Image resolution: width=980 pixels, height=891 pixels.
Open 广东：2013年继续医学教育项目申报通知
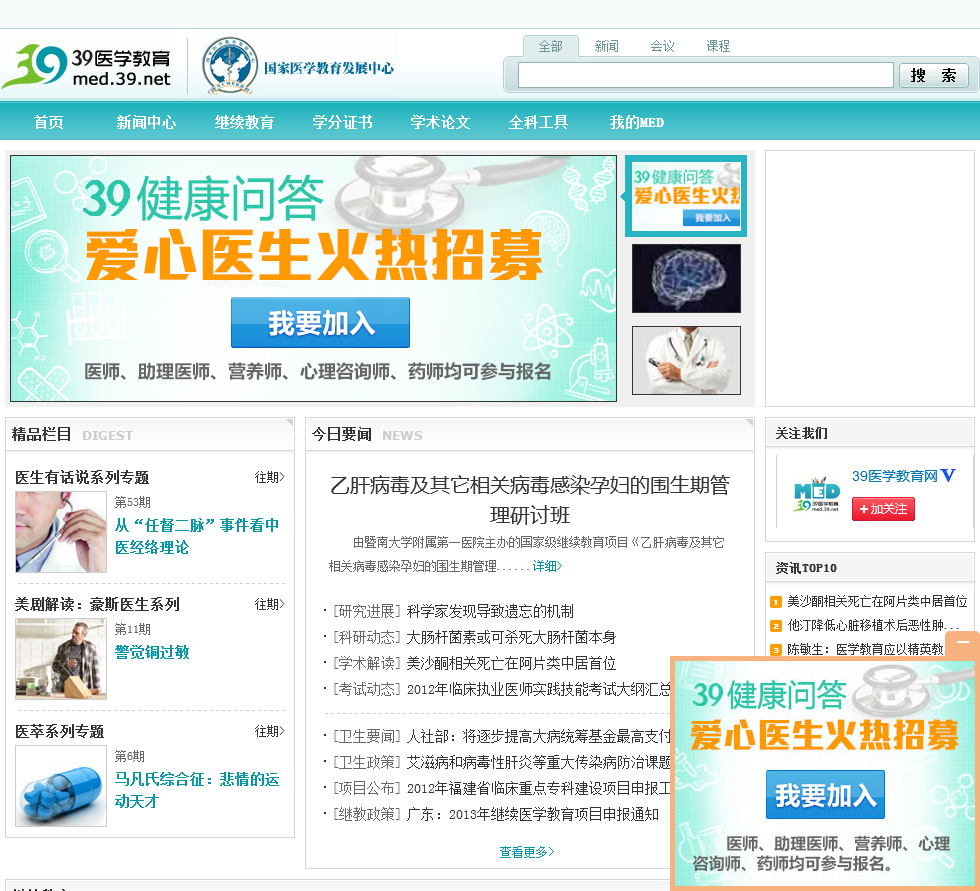click(x=532, y=814)
